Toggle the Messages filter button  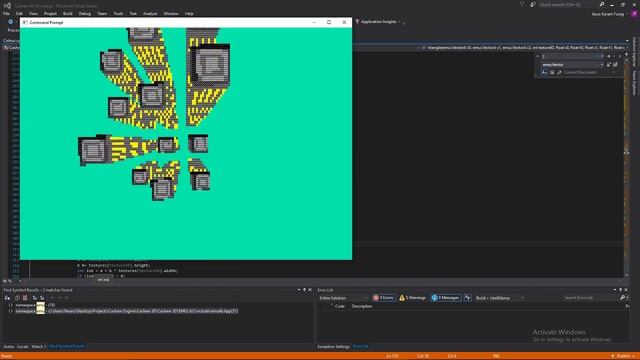click(446, 298)
